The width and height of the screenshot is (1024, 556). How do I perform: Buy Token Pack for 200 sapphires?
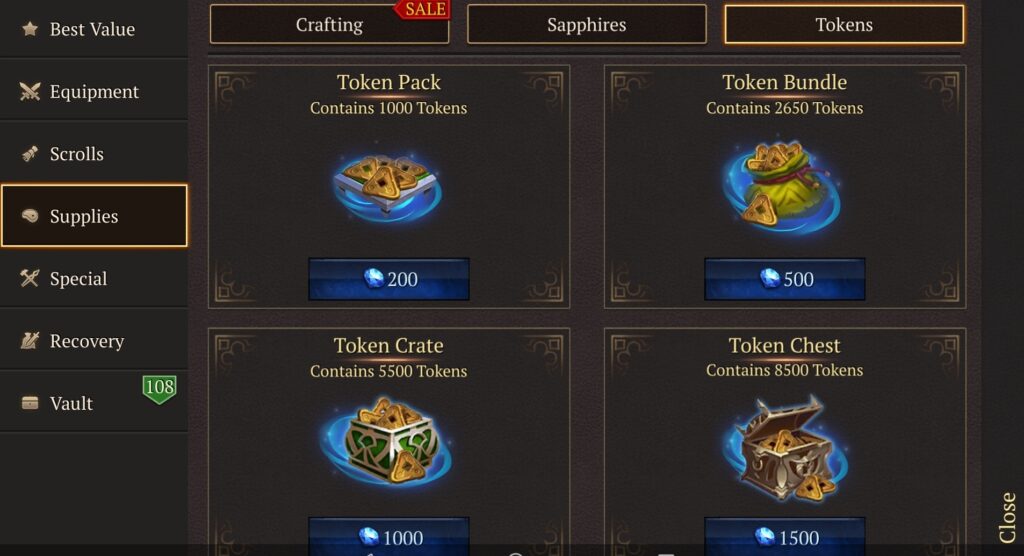coord(389,279)
